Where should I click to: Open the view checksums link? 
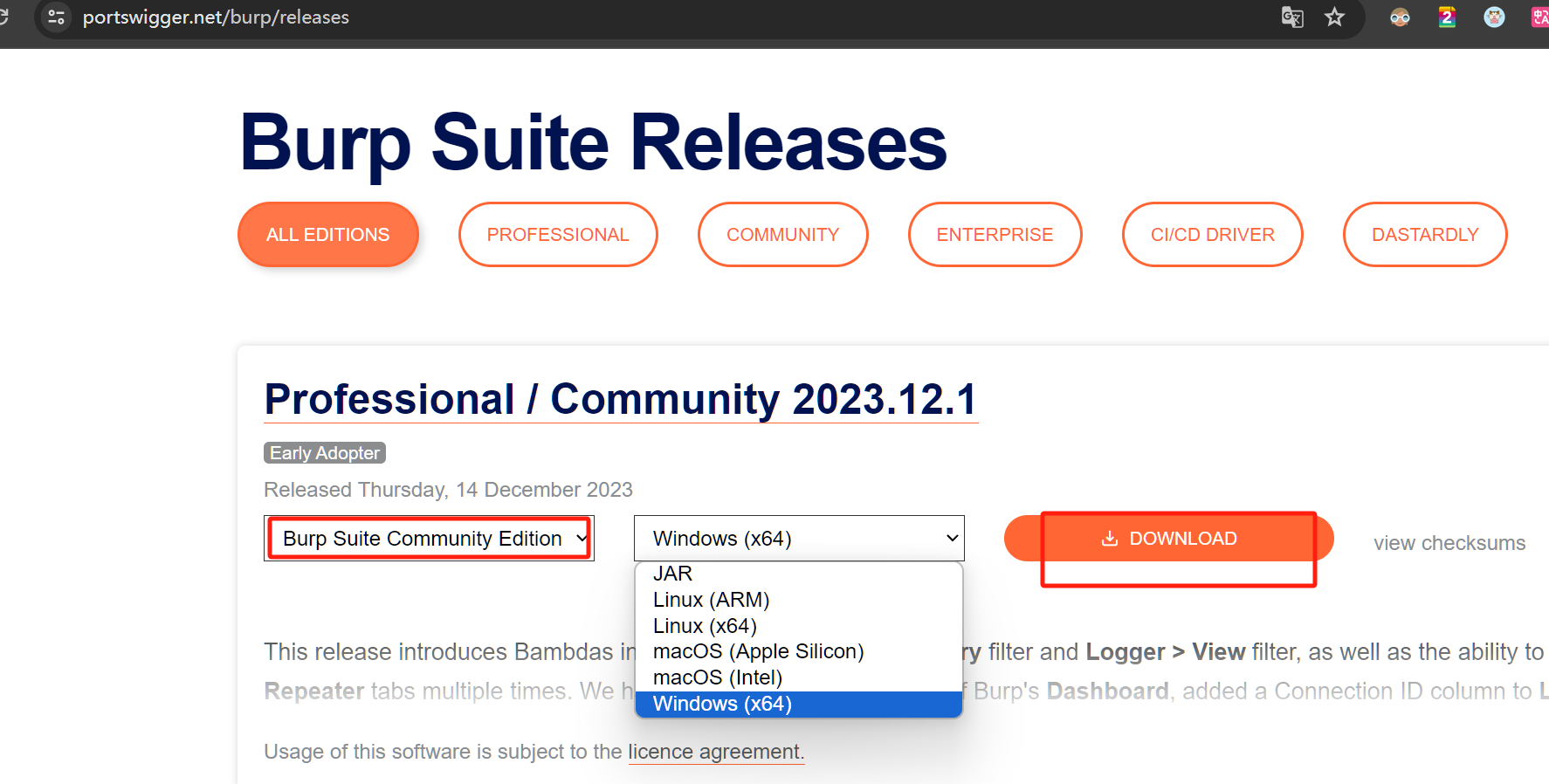[x=1449, y=543]
